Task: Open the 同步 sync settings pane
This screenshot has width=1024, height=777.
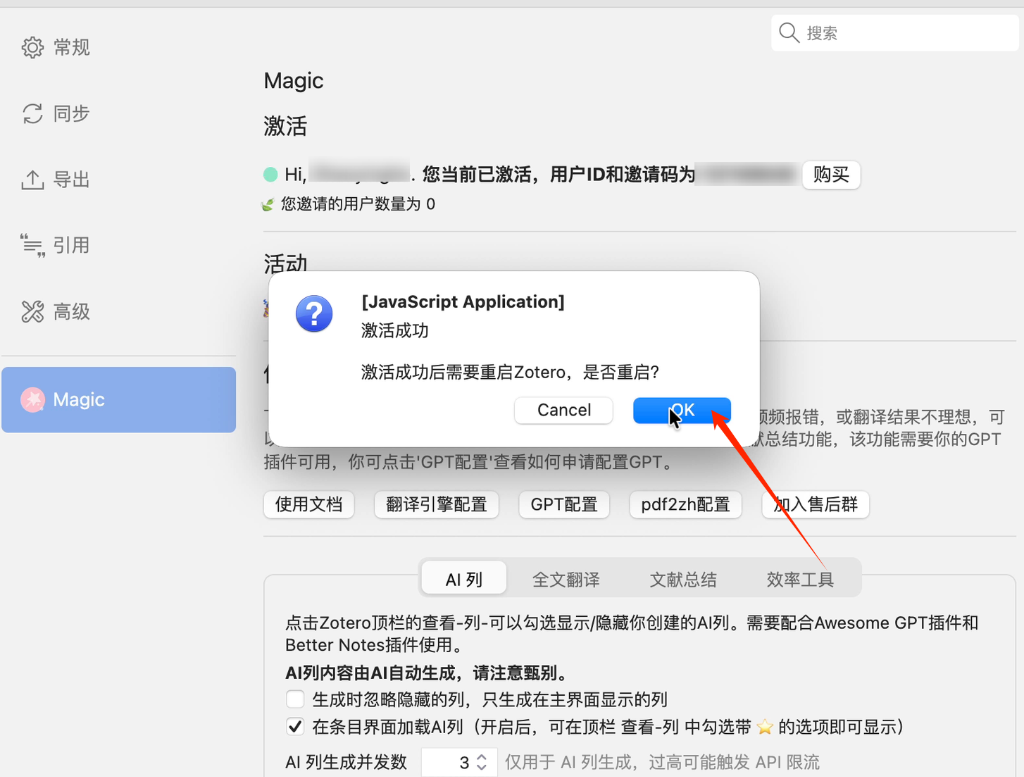Action: (x=56, y=113)
